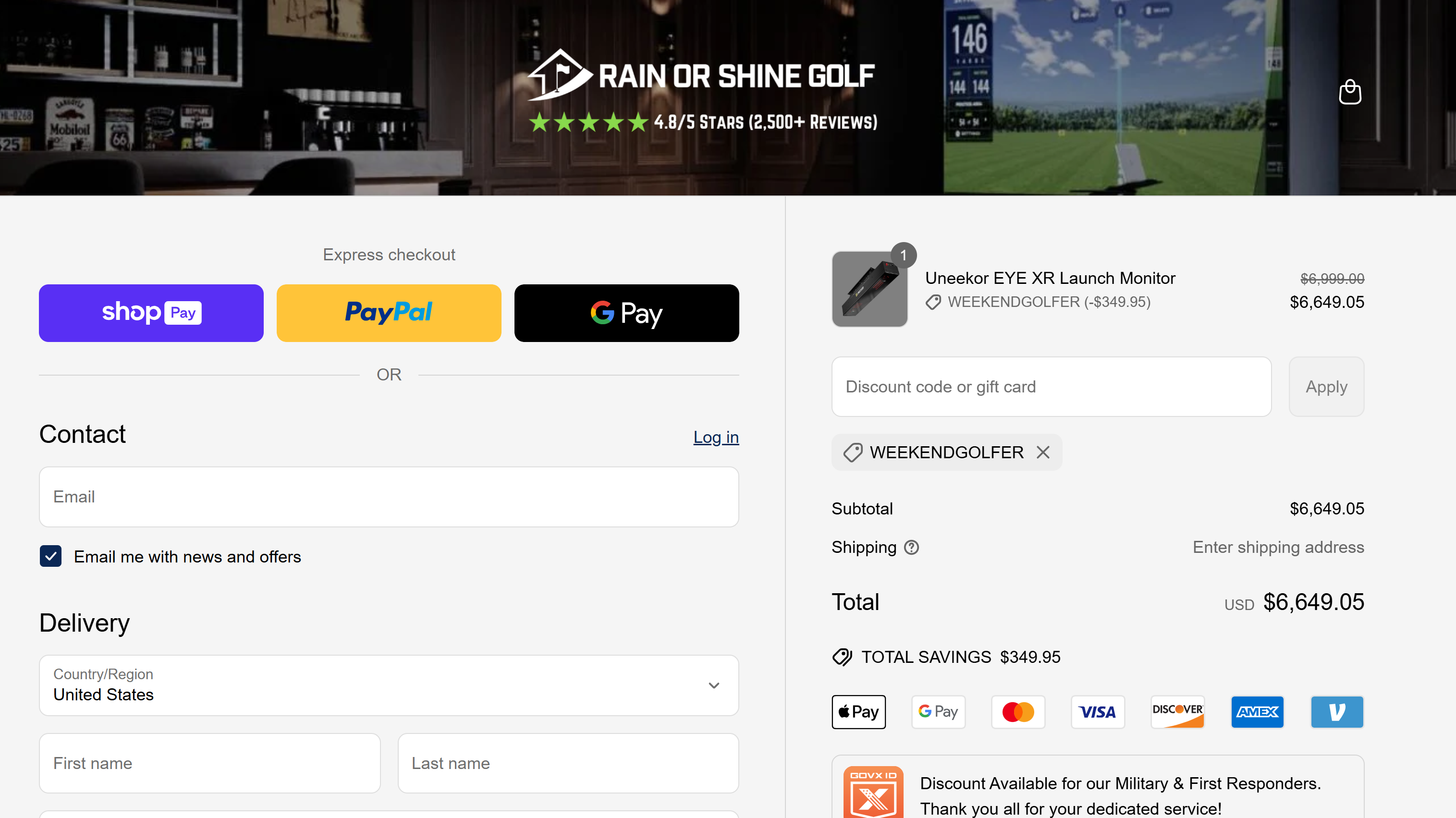Screen dimensions: 1456x818
Task: Open the Log in link
Action: pos(716,437)
